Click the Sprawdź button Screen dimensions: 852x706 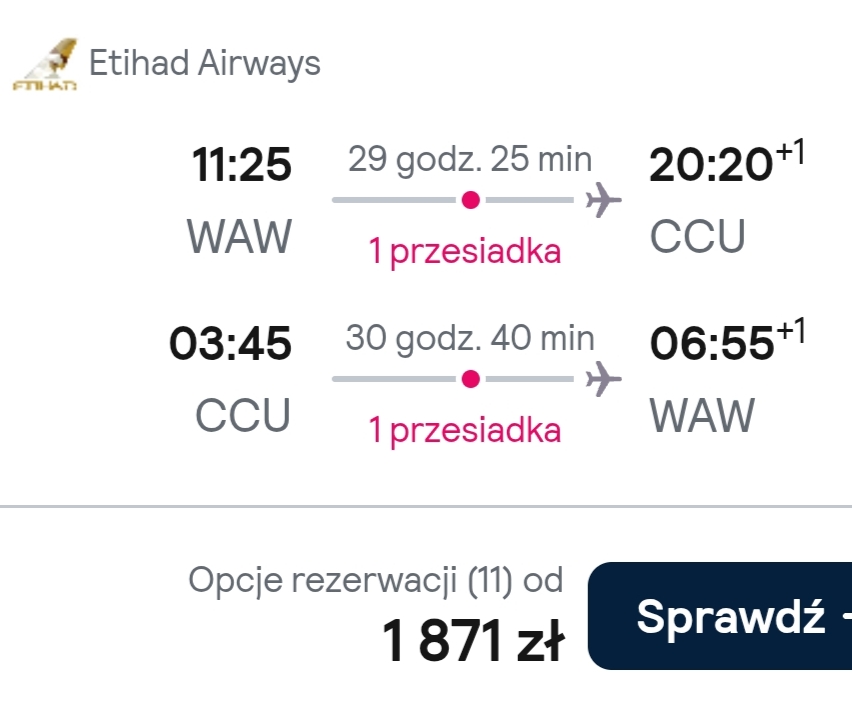pos(720,616)
